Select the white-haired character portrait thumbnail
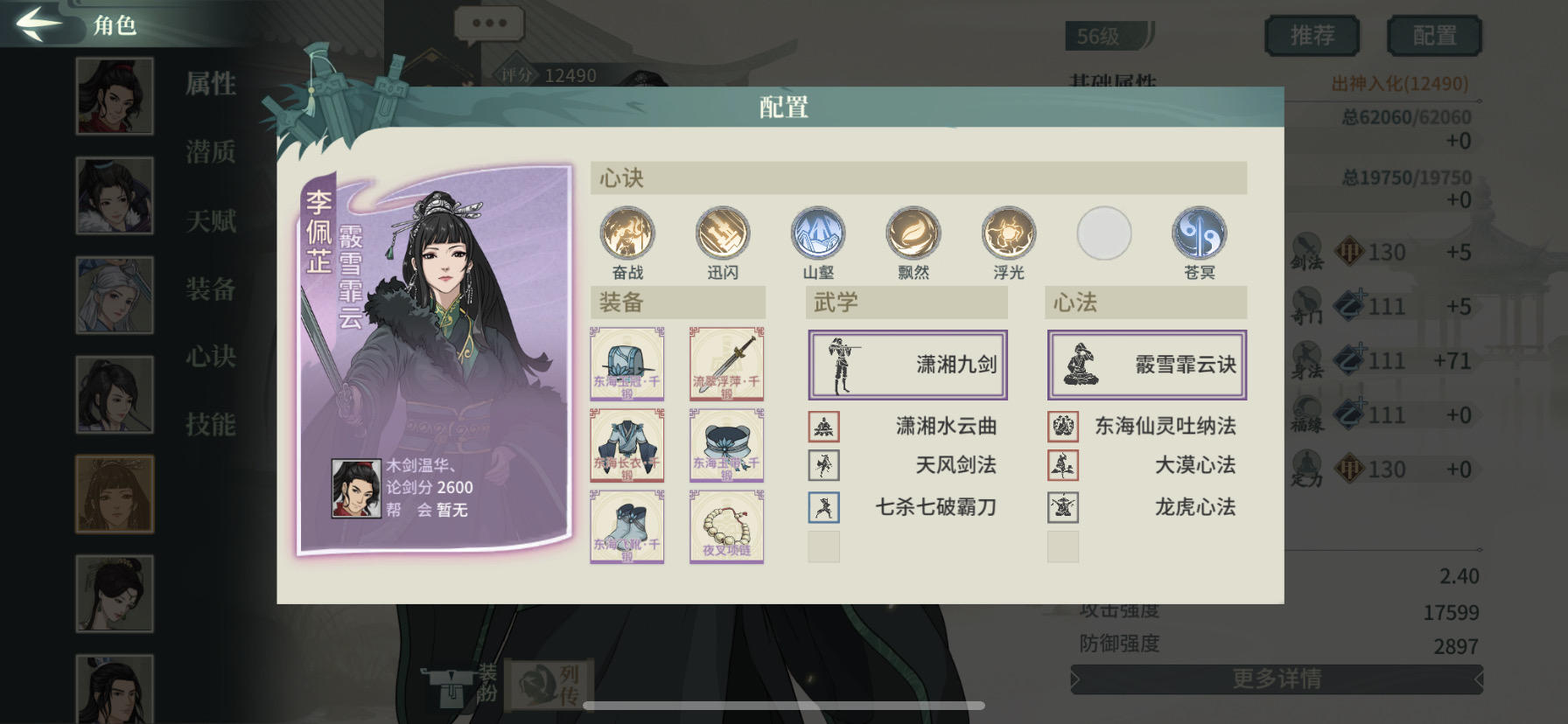The image size is (1568, 724). [x=115, y=295]
